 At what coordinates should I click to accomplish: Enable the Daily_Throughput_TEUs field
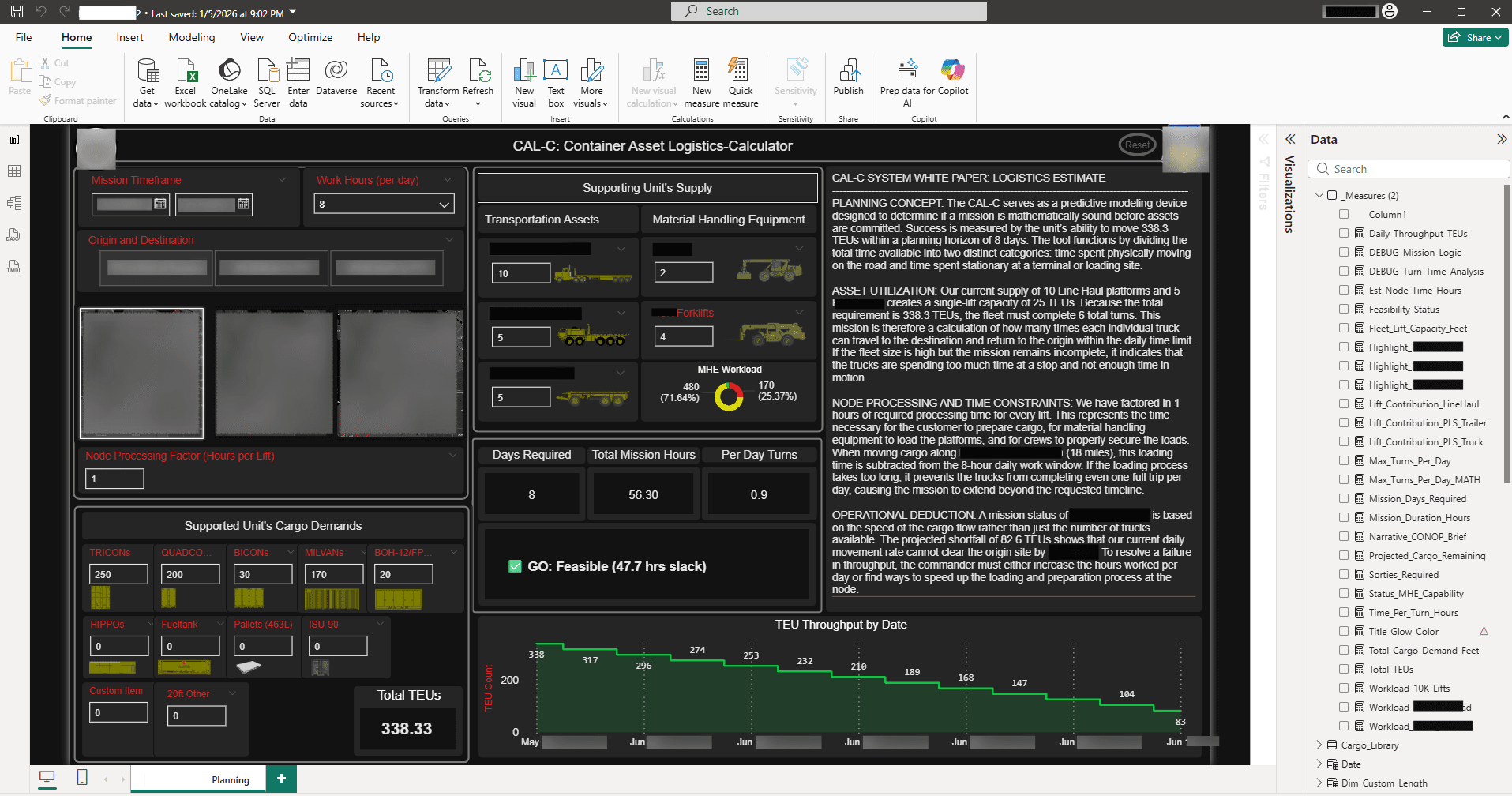[x=1345, y=233]
